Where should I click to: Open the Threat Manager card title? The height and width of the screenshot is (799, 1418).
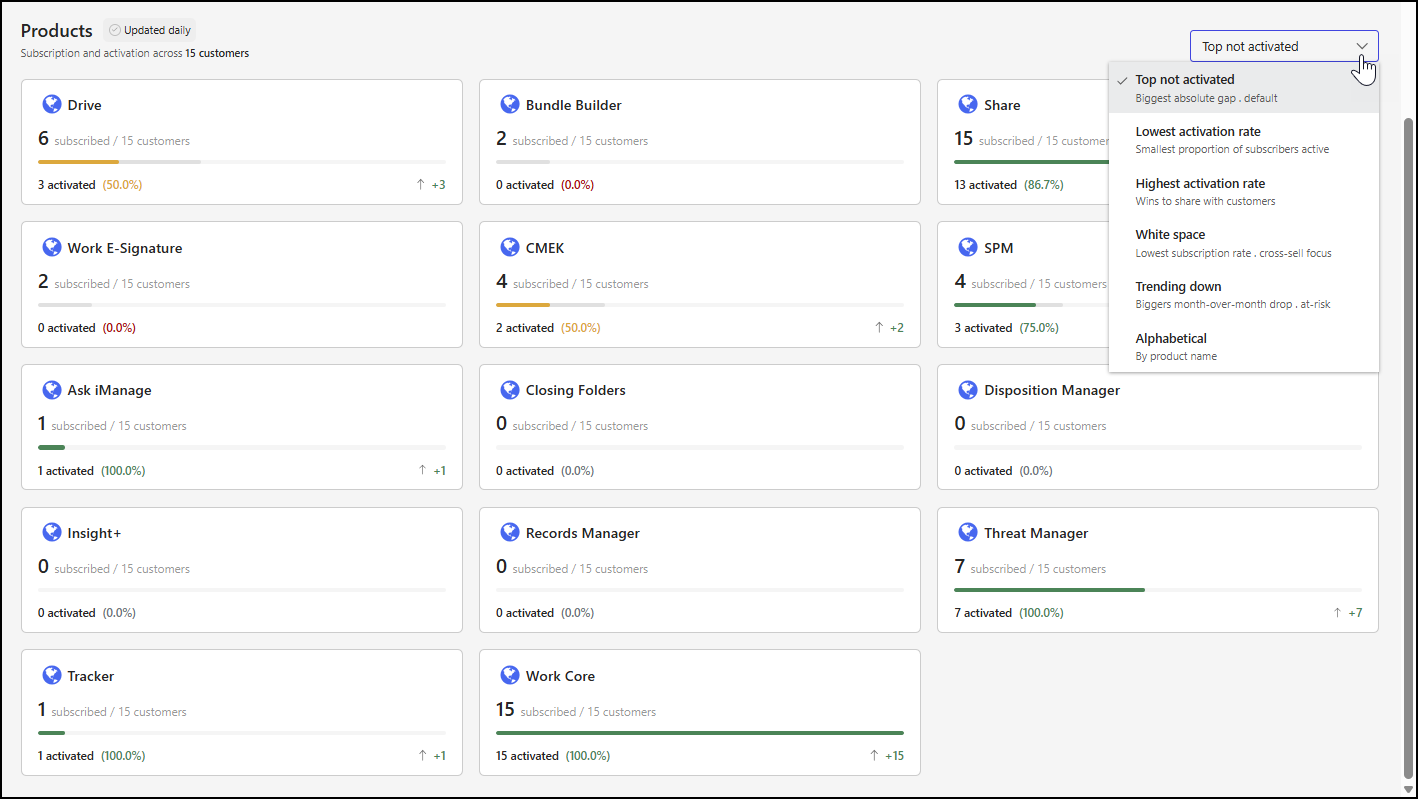(x=1036, y=533)
